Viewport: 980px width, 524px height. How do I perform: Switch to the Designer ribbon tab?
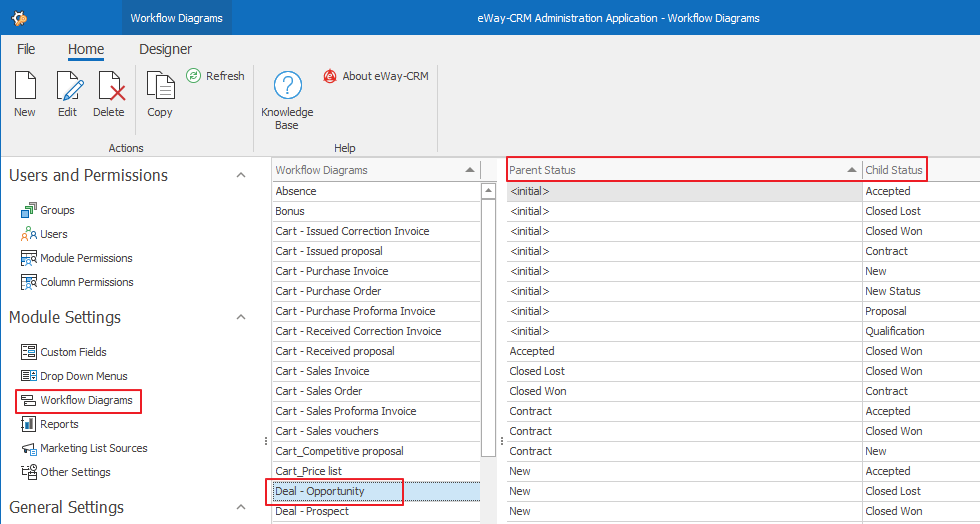[x=166, y=49]
